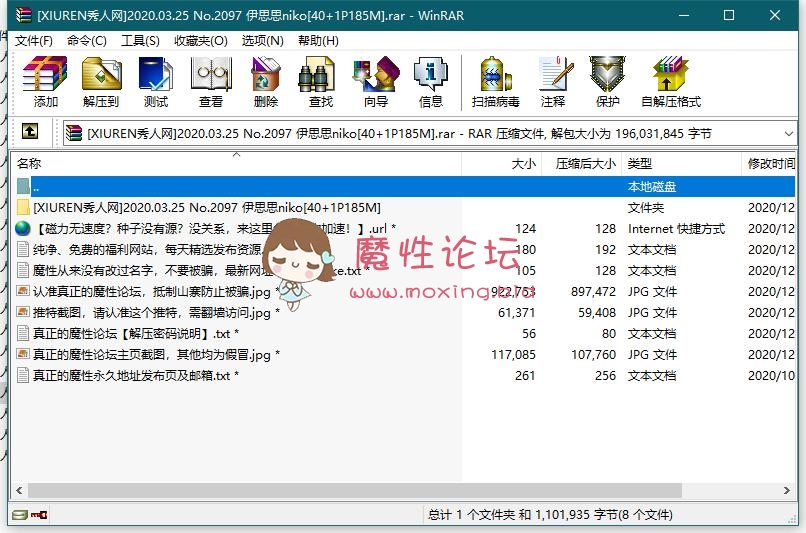Click the key icon in status bar
This screenshot has height=533, width=806.
click(x=39, y=514)
